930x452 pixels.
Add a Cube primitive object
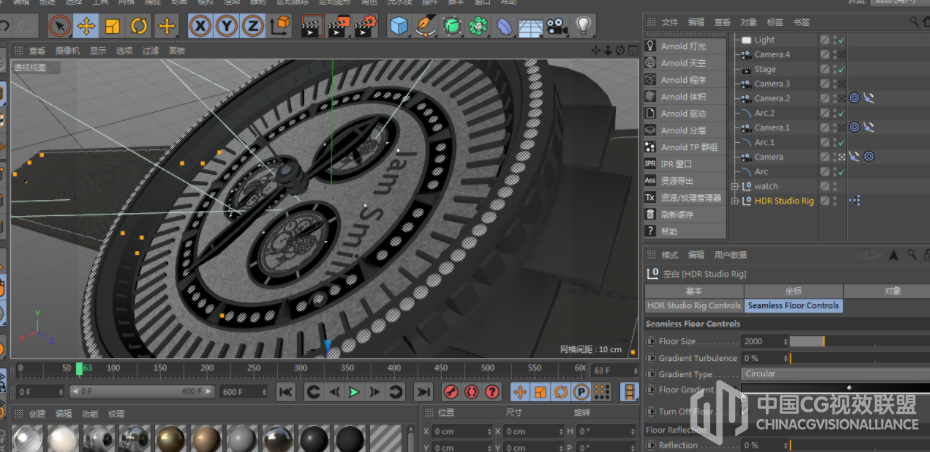click(400, 26)
